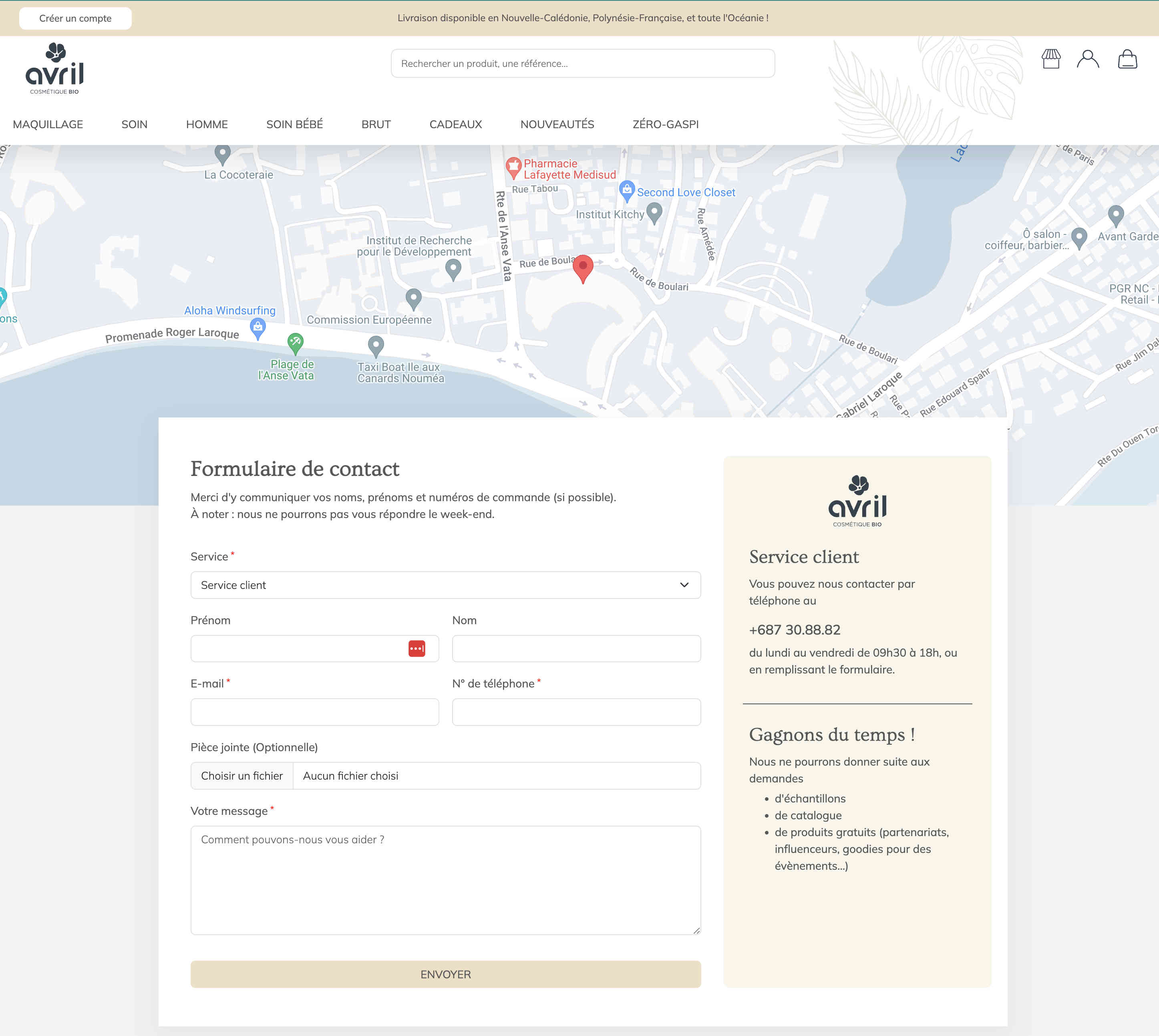Focus the product search field
Screen dimensions: 1159x1036
(582, 63)
